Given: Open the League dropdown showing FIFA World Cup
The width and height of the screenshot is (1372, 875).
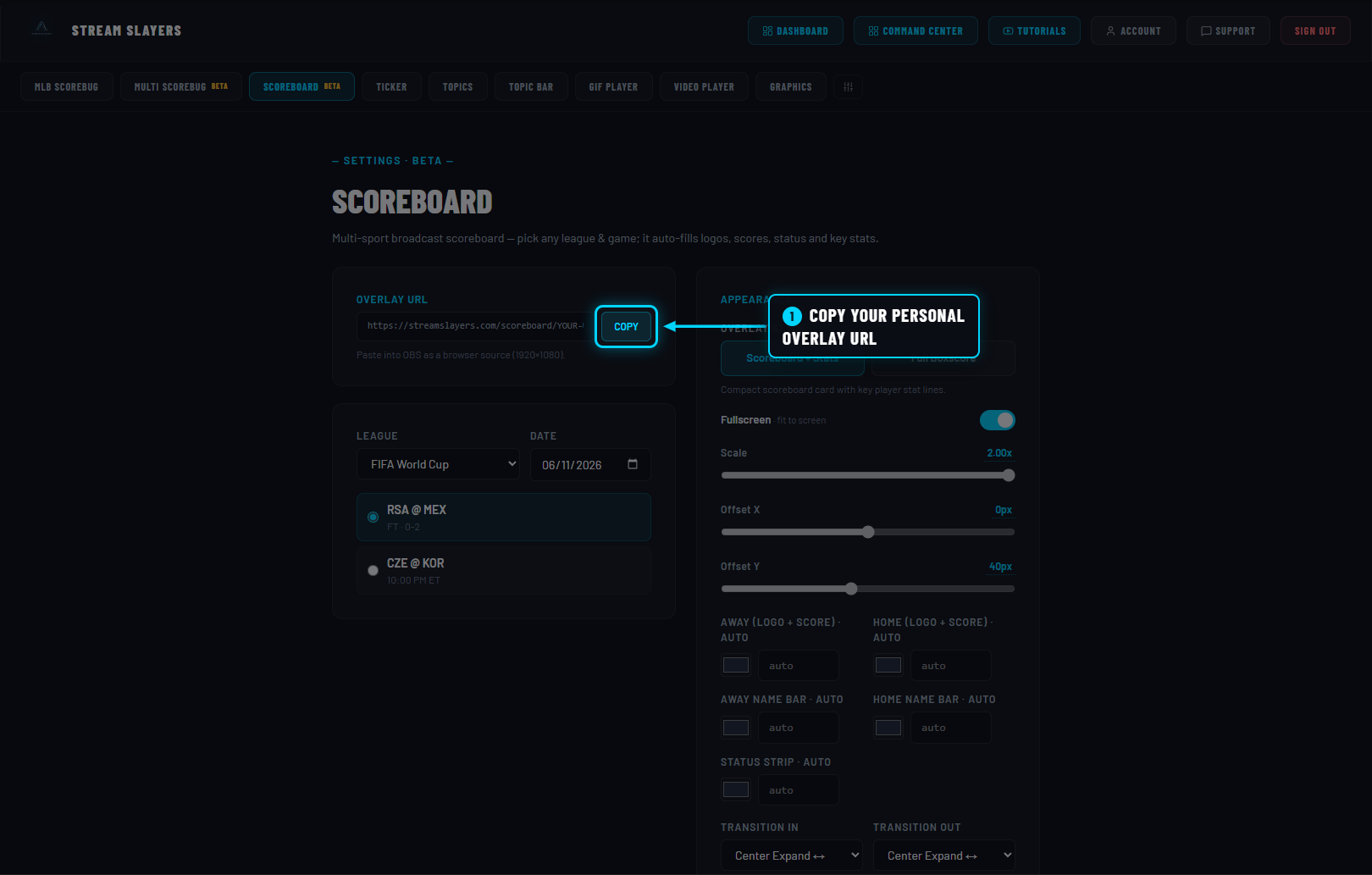Looking at the screenshot, I should coord(438,464).
